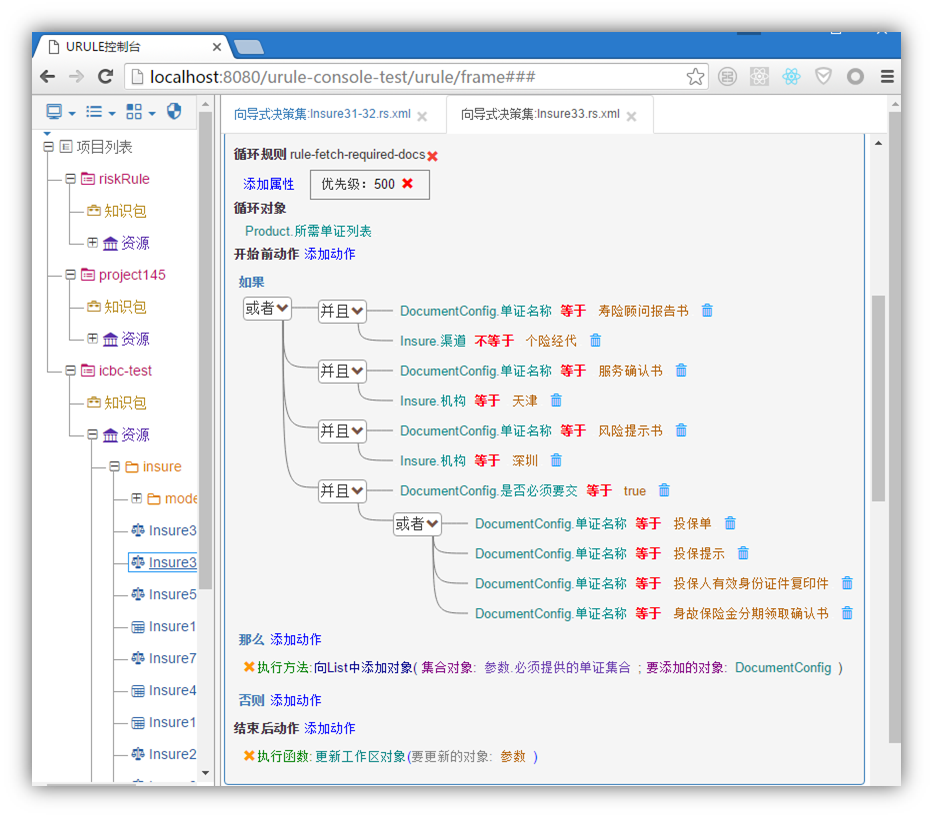The height and width of the screenshot is (818, 933).
Task: Open the monitor icon dropdown in sidebar toolbar
Action: tap(61, 112)
